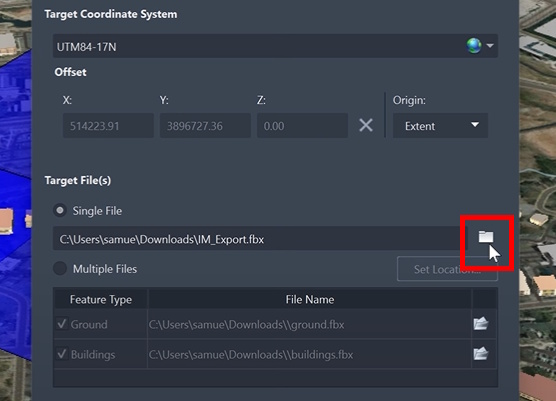
Task: Select the Multiple Files radio button
Action: coord(60,268)
